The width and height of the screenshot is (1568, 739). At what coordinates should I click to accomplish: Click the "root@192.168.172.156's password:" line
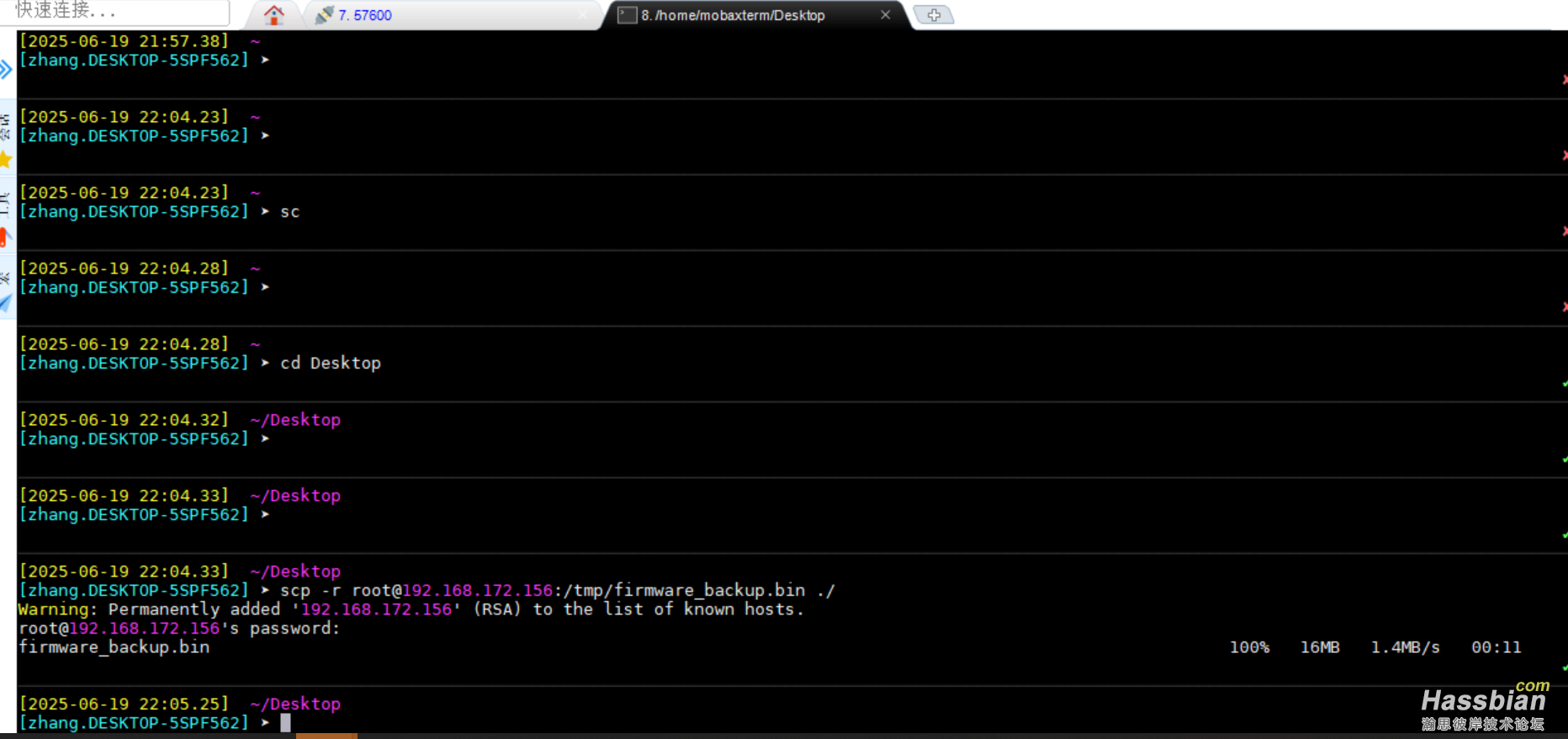click(x=179, y=628)
